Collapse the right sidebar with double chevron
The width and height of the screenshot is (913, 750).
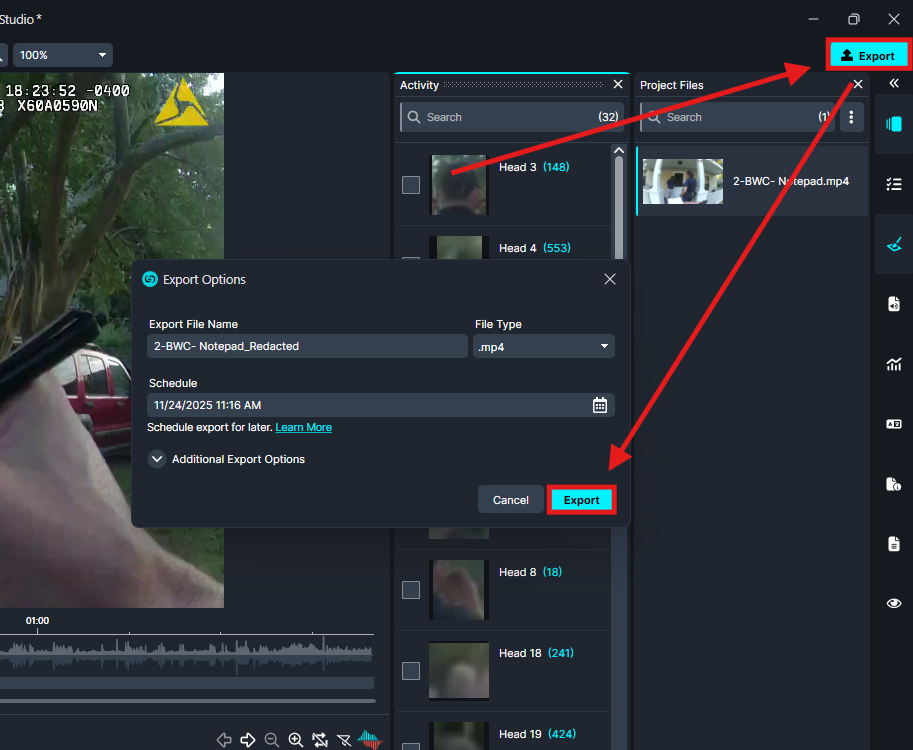[894, 84]
